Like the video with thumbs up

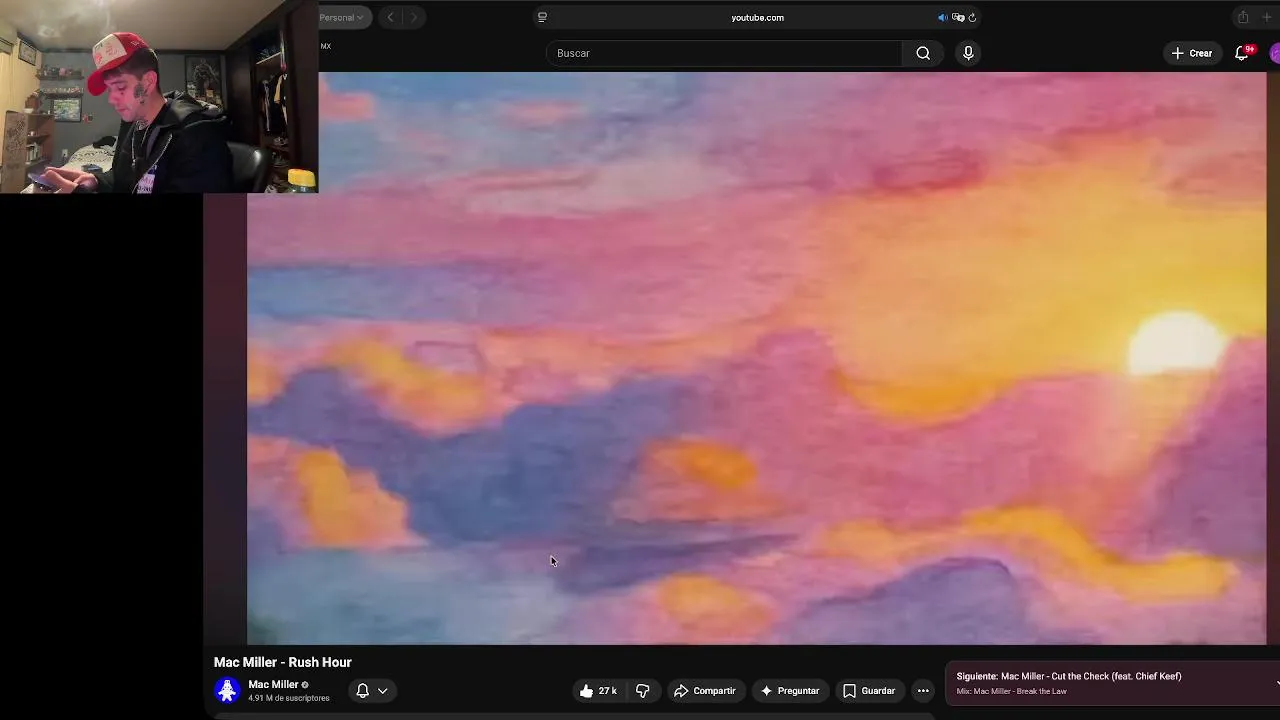(598, 690)
